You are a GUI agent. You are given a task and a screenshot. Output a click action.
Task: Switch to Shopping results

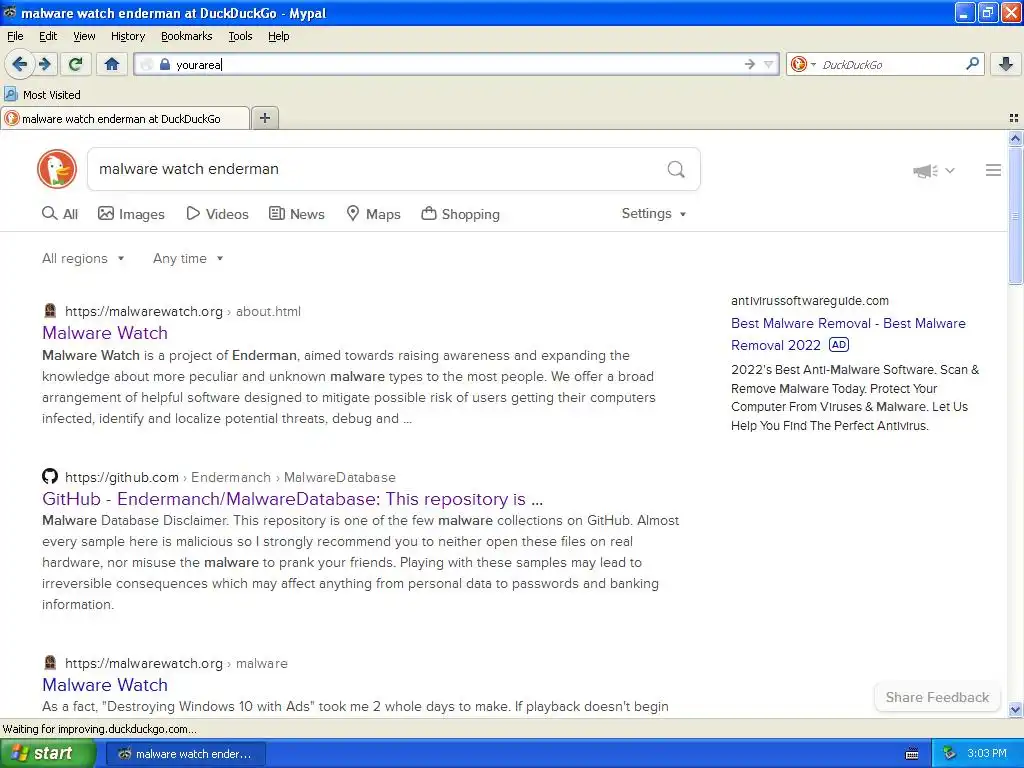coord(460,214)
